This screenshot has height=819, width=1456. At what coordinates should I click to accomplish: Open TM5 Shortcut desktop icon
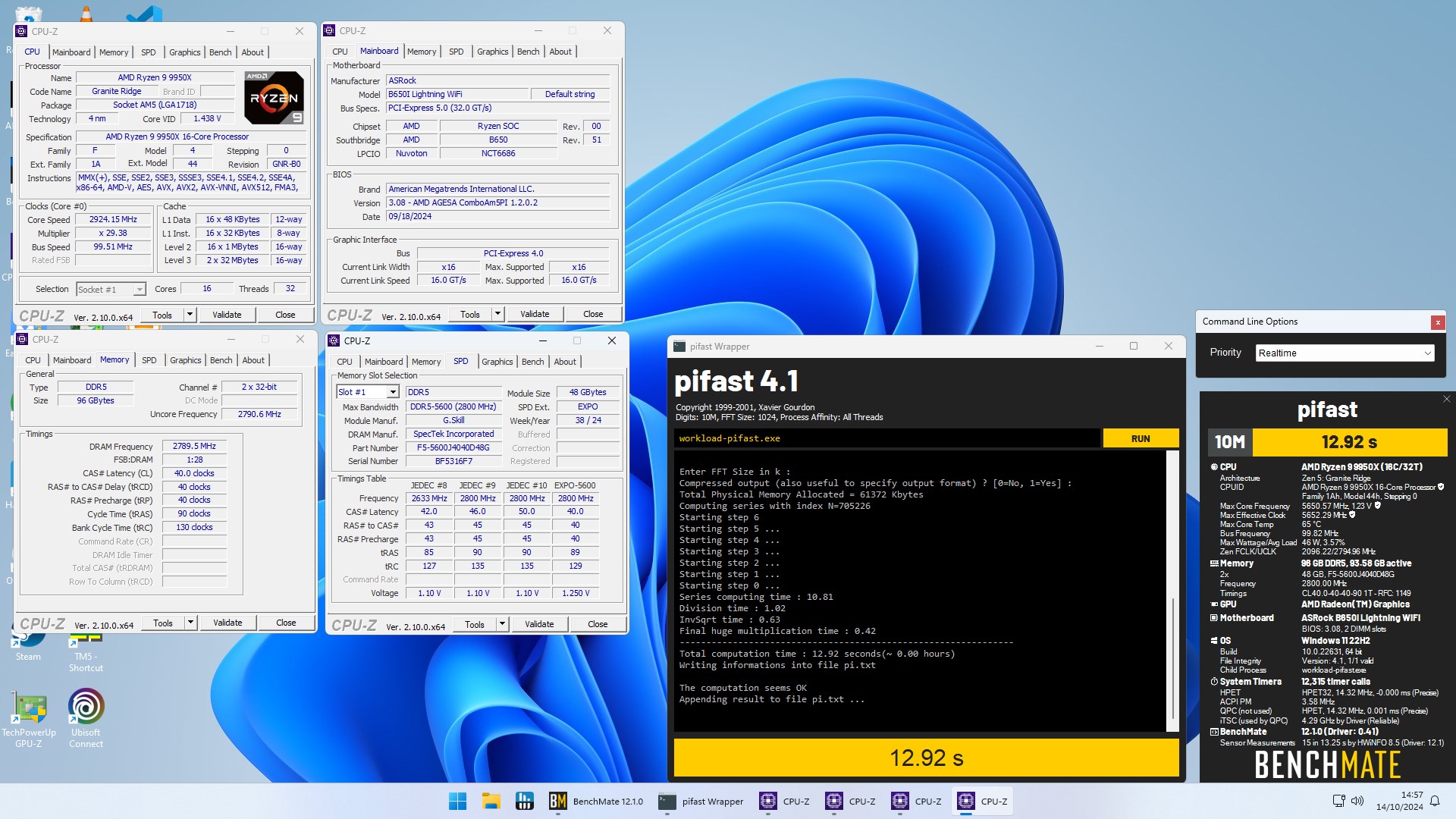pos(86,654)
